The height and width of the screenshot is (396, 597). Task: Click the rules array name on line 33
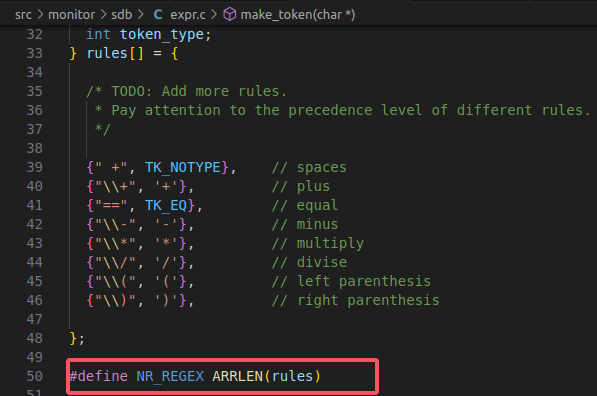[107, 53]
